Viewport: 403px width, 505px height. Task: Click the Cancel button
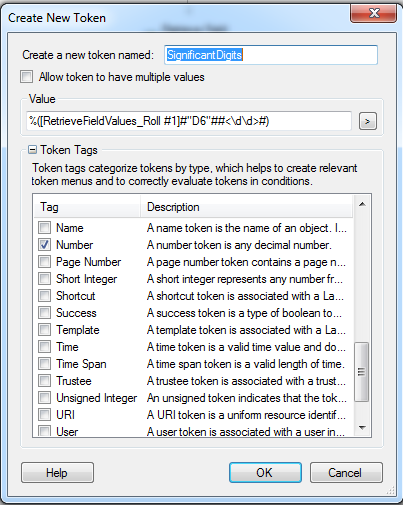pyautogui.click(x=346, y=472)
